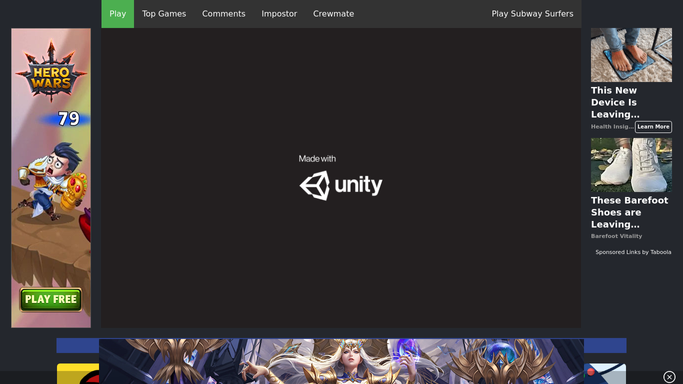Close the bottom banner ad

point(669,377)
